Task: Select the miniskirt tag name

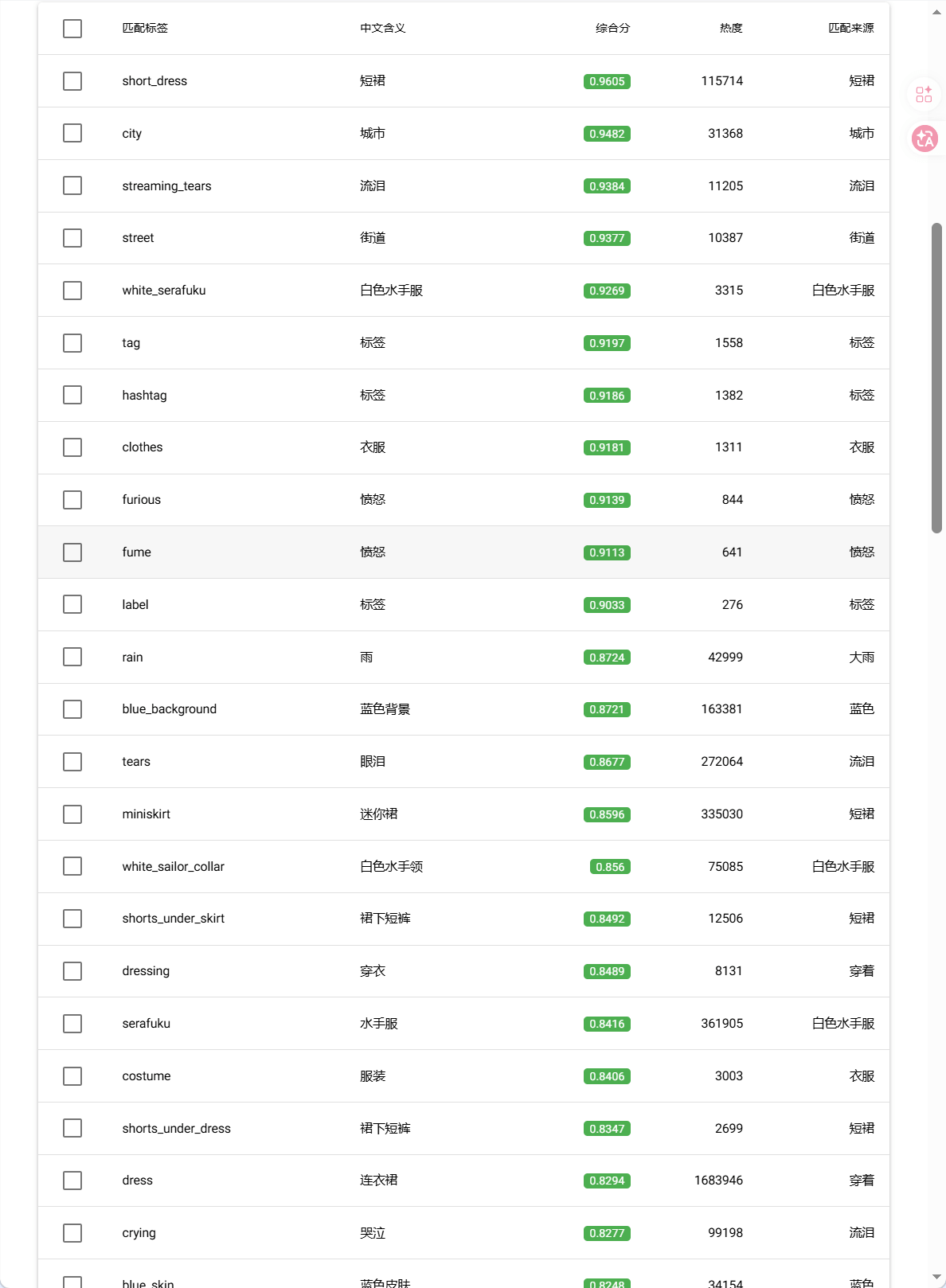Action: [147, 814]
